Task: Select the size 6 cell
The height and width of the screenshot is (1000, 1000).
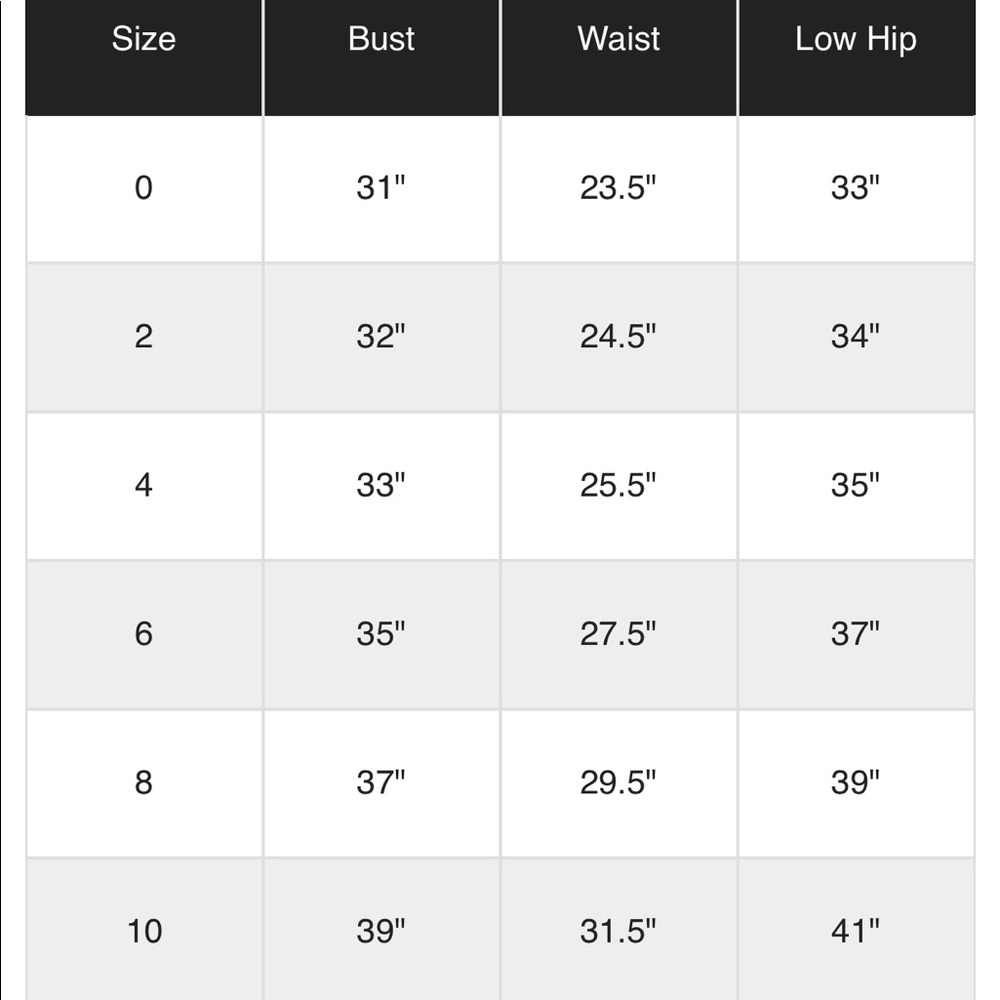Action: pyautogui.click(x=144, y=633)
